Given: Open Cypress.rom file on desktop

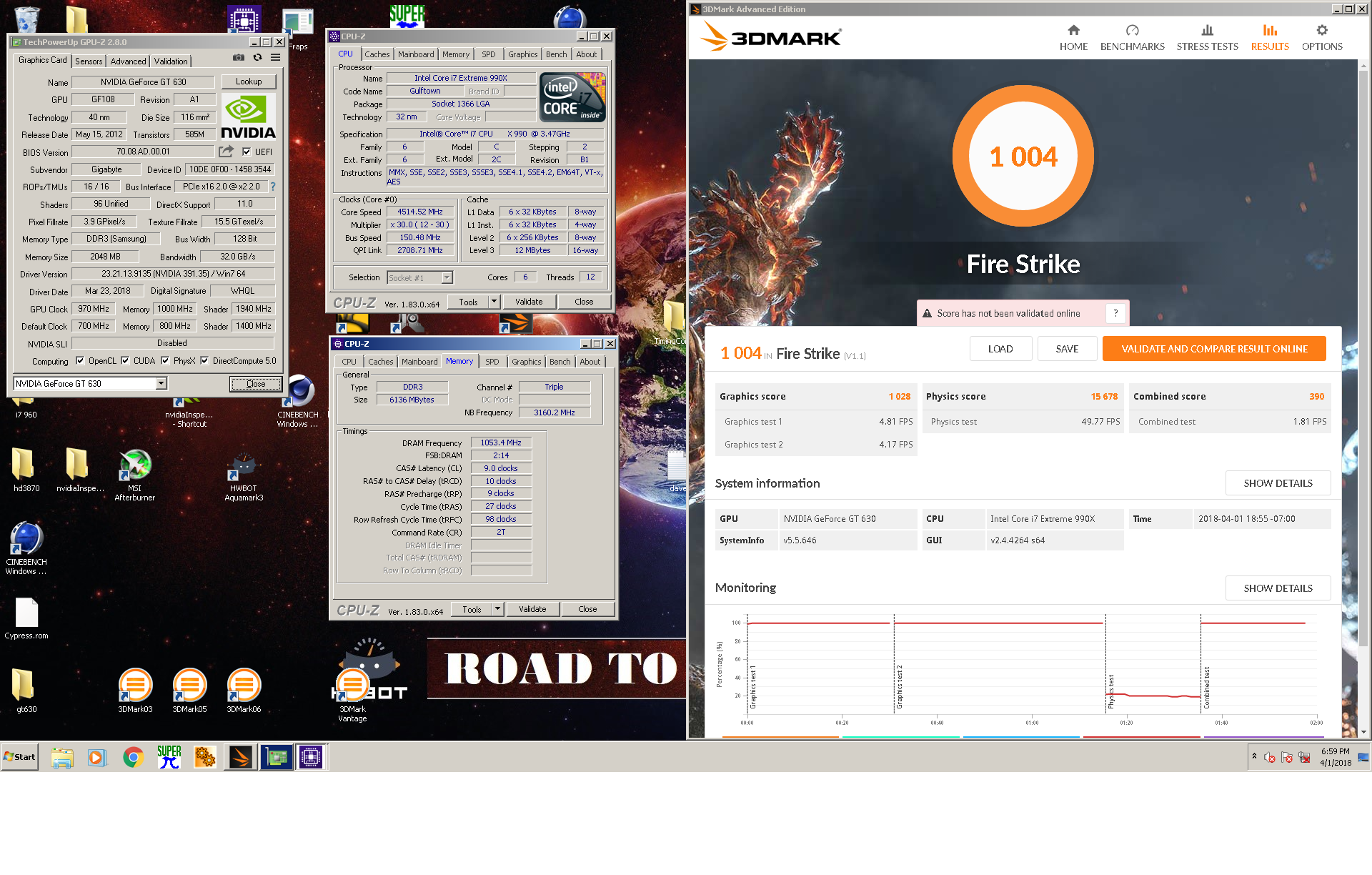Looking at the screenshot, I should click(x=26, y=618).
